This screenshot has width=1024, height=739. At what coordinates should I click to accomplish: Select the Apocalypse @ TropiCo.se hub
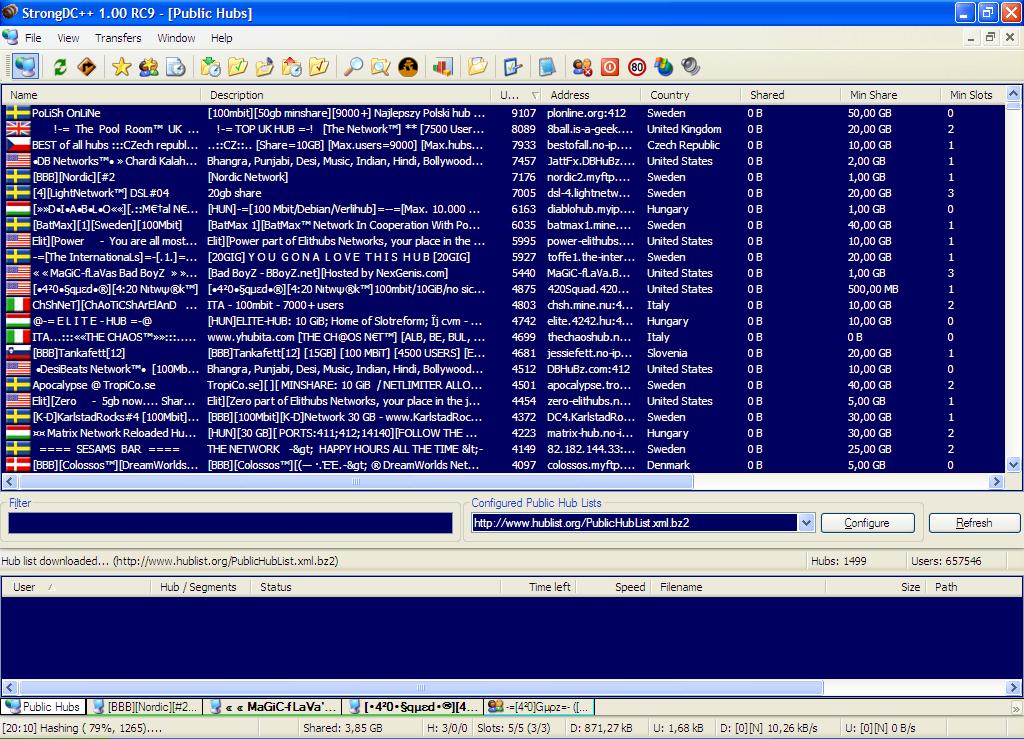click(x=503, y=385)
